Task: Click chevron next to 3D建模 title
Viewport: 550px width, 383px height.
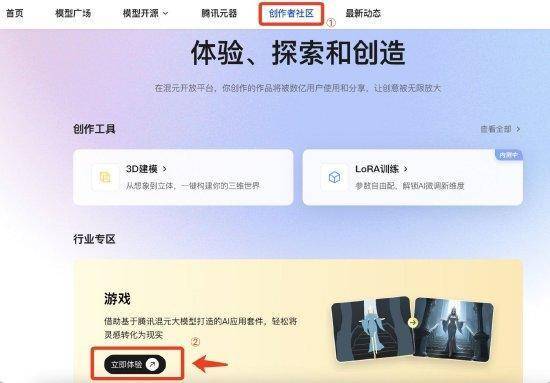Action: 165,169
